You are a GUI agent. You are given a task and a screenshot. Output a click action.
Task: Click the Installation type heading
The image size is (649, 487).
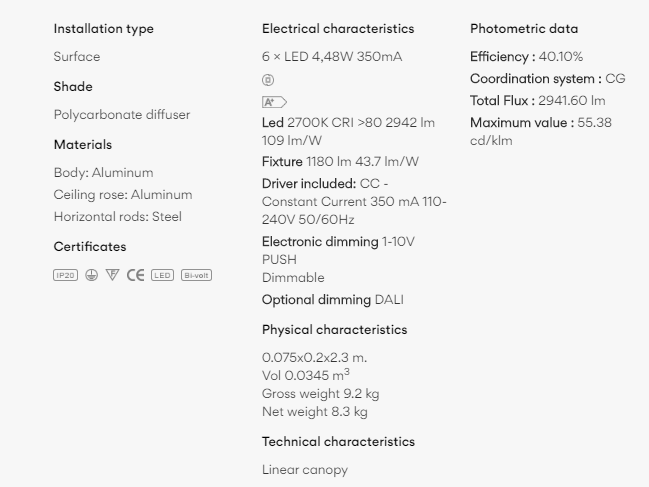point(103,29)
